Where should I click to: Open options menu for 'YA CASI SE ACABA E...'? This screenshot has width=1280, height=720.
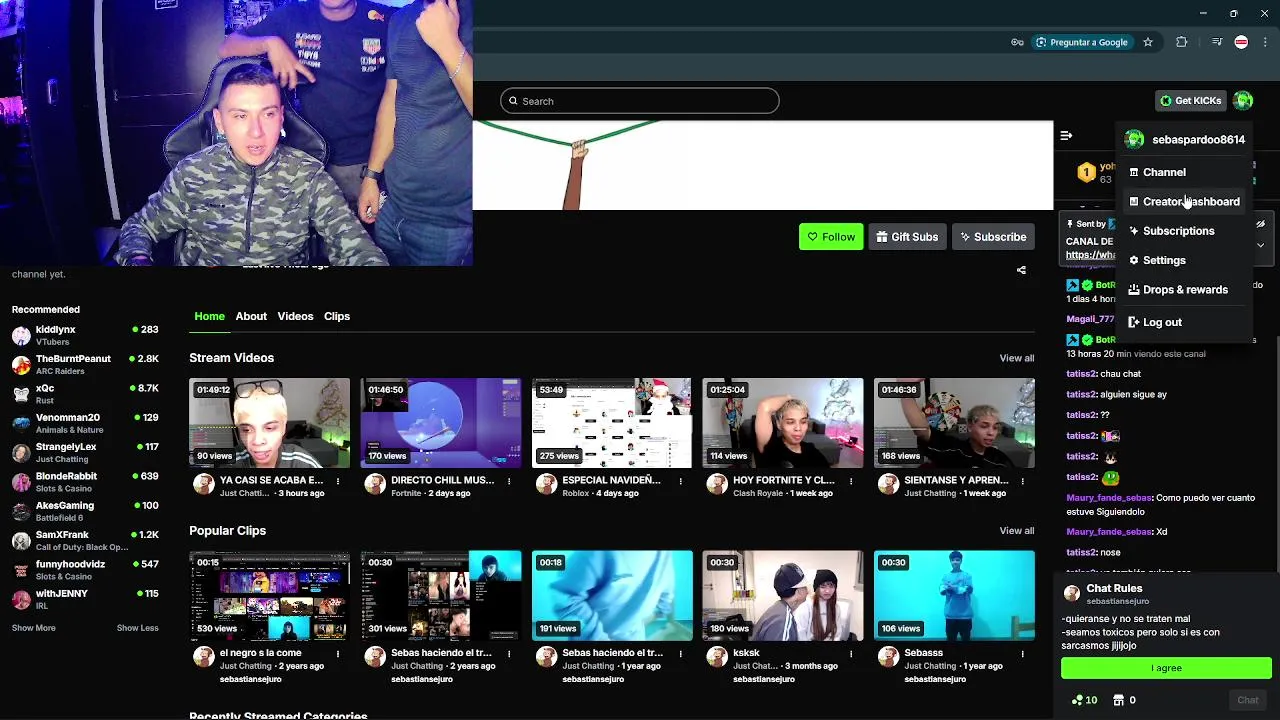[x=338, y=481]
